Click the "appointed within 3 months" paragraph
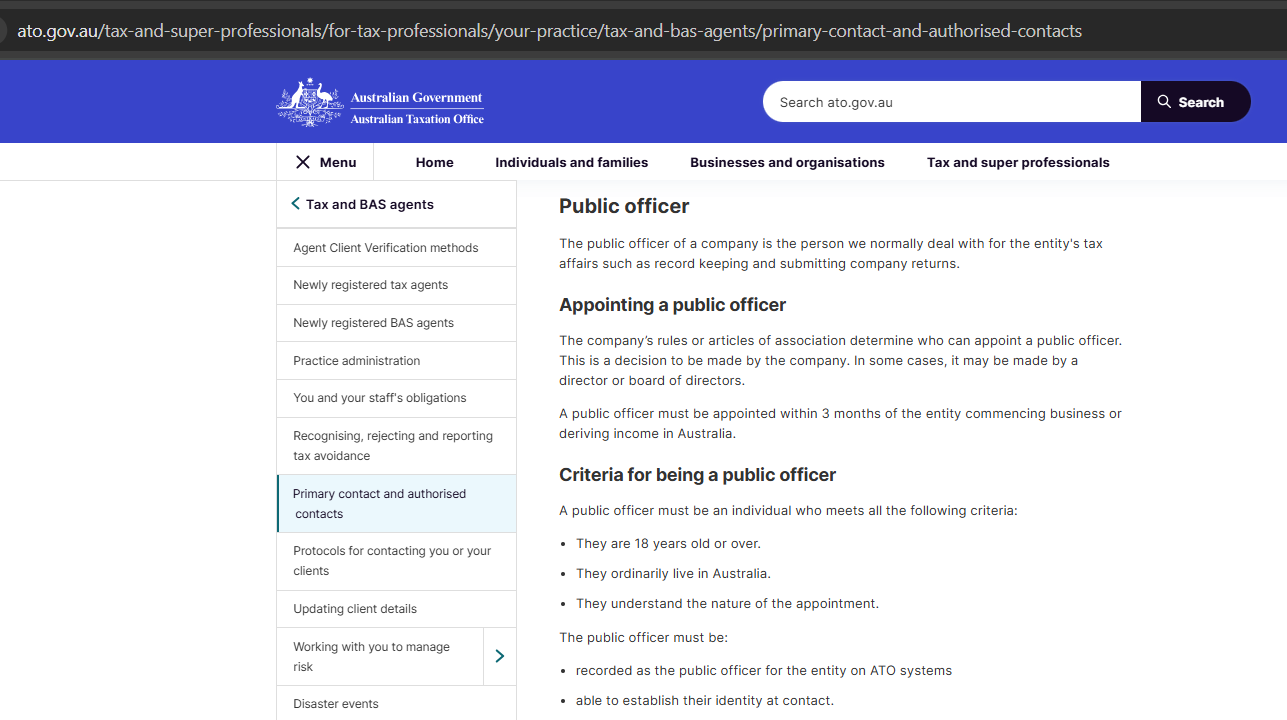Viewport: 1287px width, 720px height. point(840,424)
